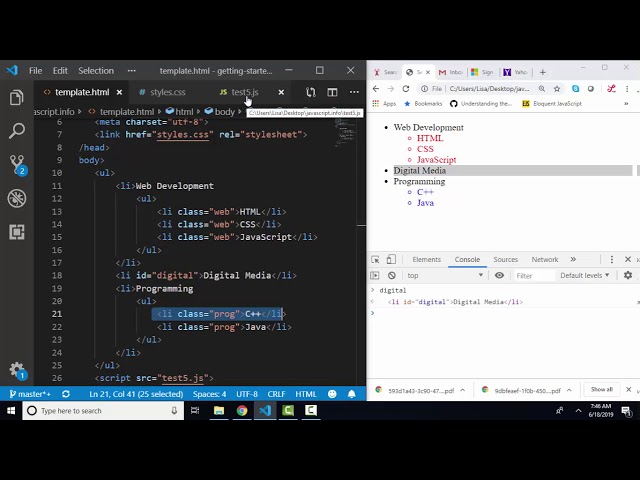Open notifications bell in status bar
The height and width of the screenshot is (480, 640).
click(x=351, y=394)
